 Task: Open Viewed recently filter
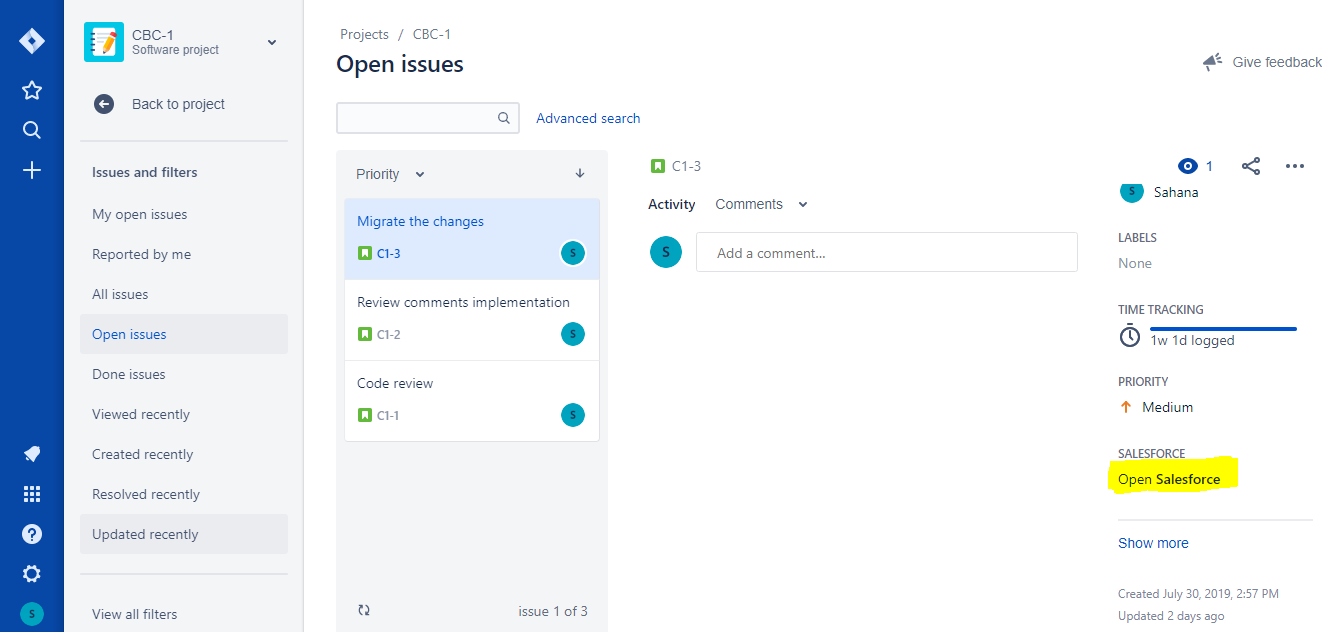pos(184,414)
